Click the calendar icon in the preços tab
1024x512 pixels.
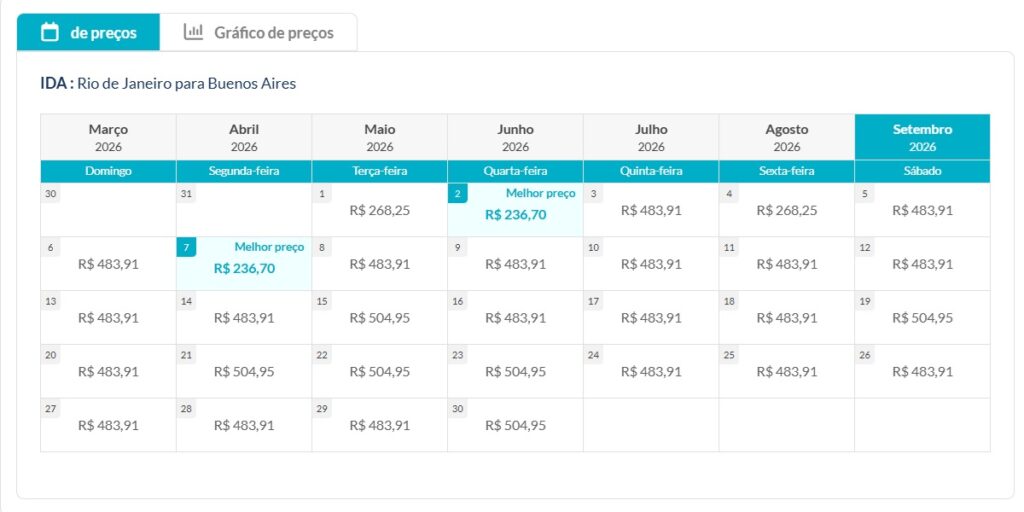49,32
